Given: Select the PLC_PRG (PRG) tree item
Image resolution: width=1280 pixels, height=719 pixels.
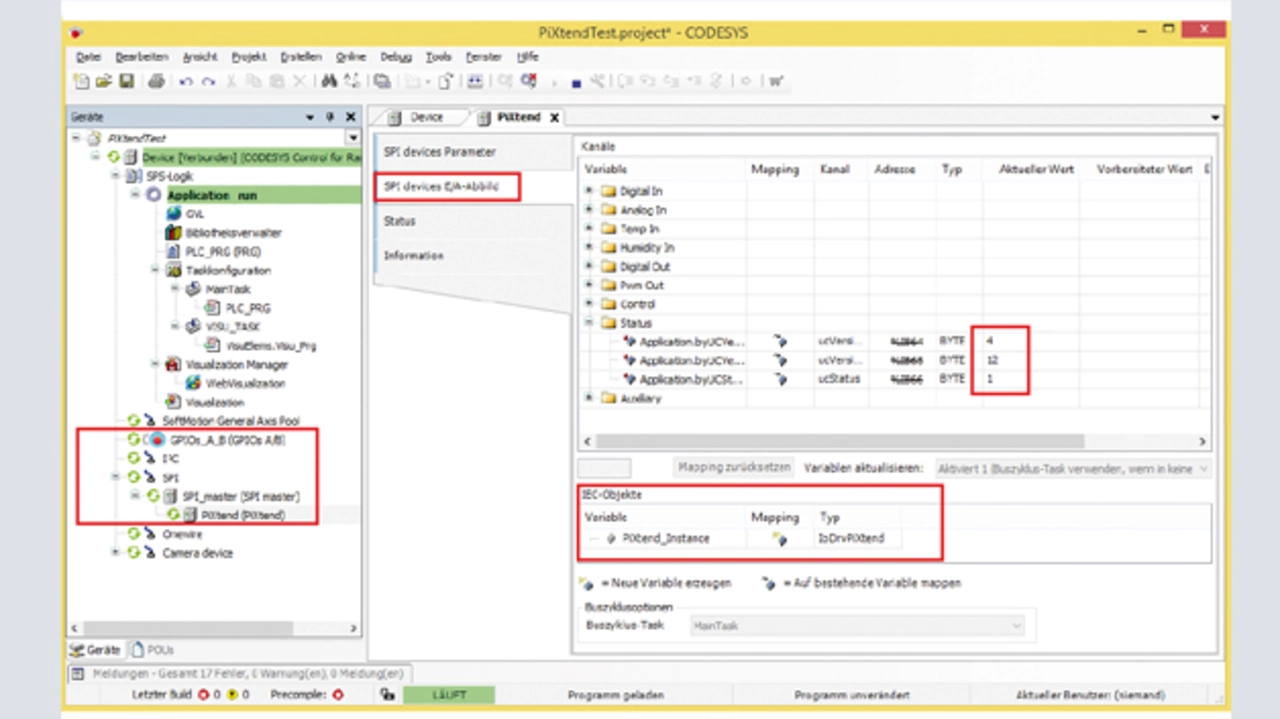Looking at the screenshot, I should coord(223,252).
